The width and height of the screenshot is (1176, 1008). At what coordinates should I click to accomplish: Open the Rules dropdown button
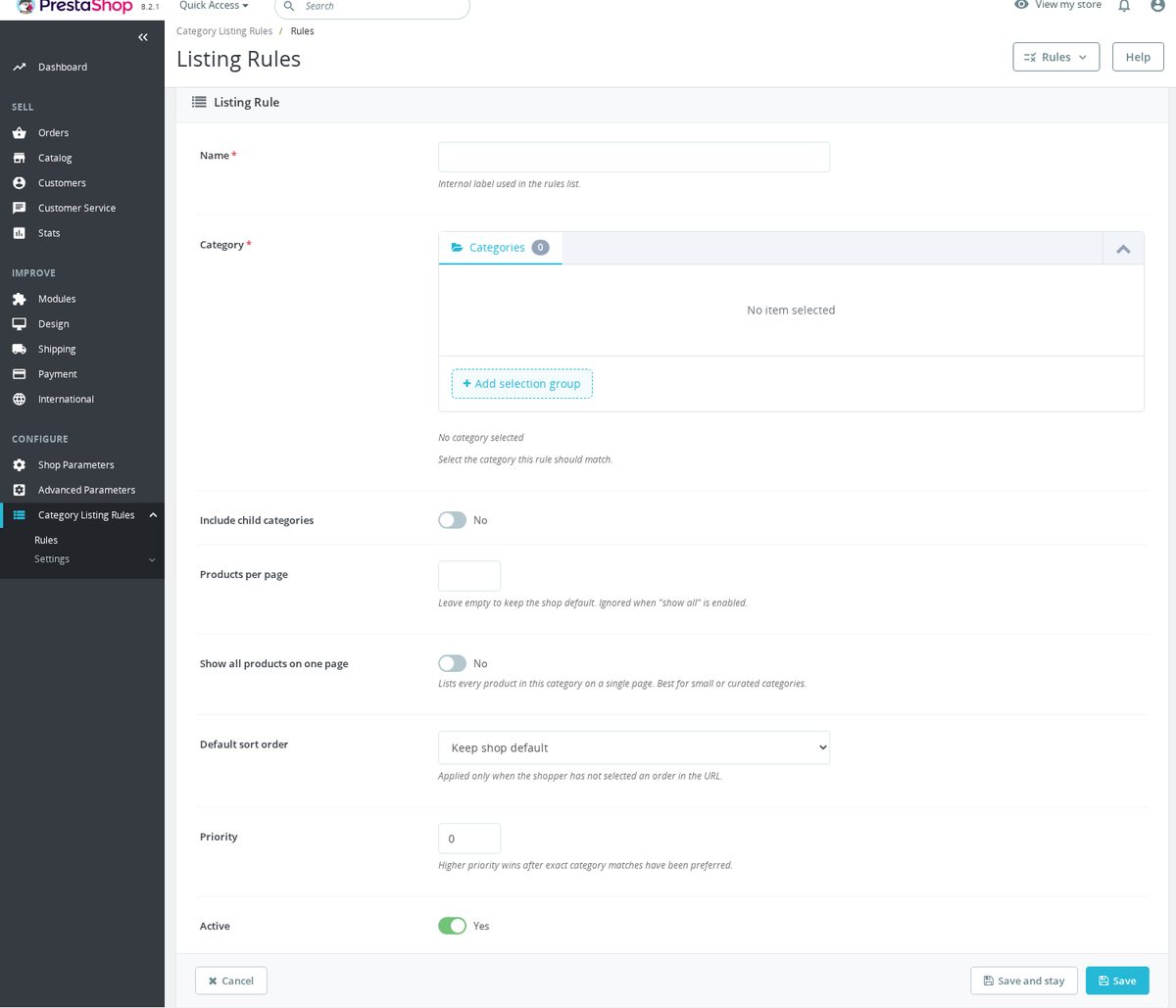point(1056,57)
